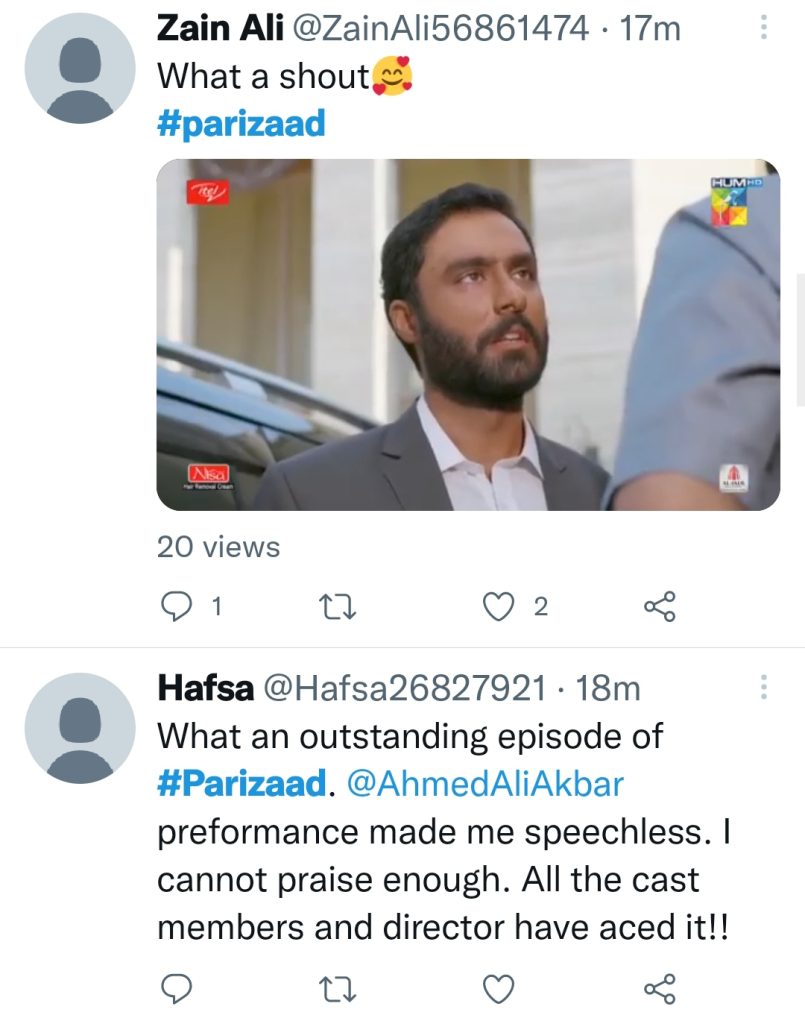Play the Parizaad video clip
Viewport: 805px width, 1024px height.
pos(465,333)
